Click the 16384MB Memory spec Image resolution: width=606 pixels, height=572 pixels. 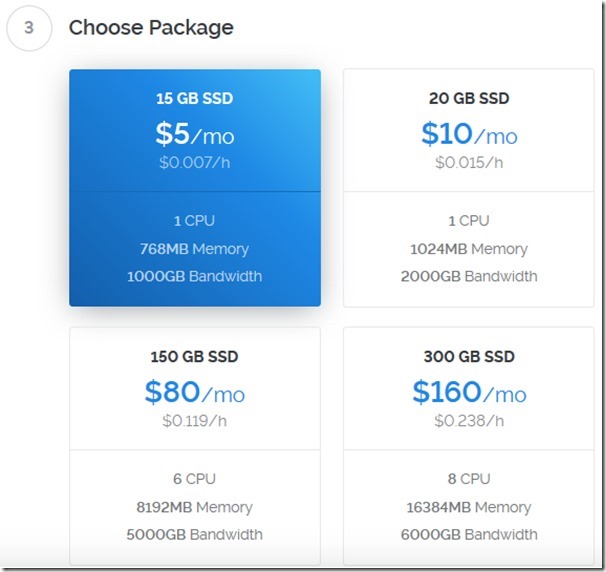[x=469, y=507]
